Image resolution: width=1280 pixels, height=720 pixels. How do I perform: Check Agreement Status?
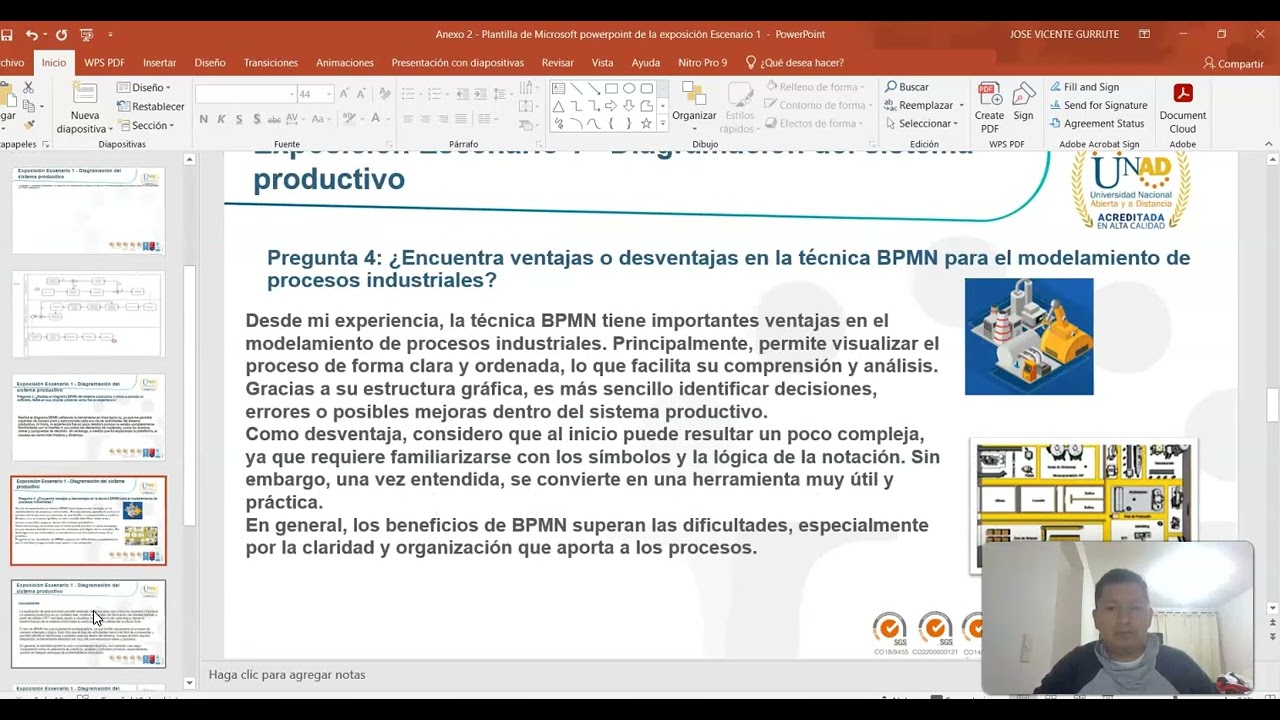(1097, 123)
